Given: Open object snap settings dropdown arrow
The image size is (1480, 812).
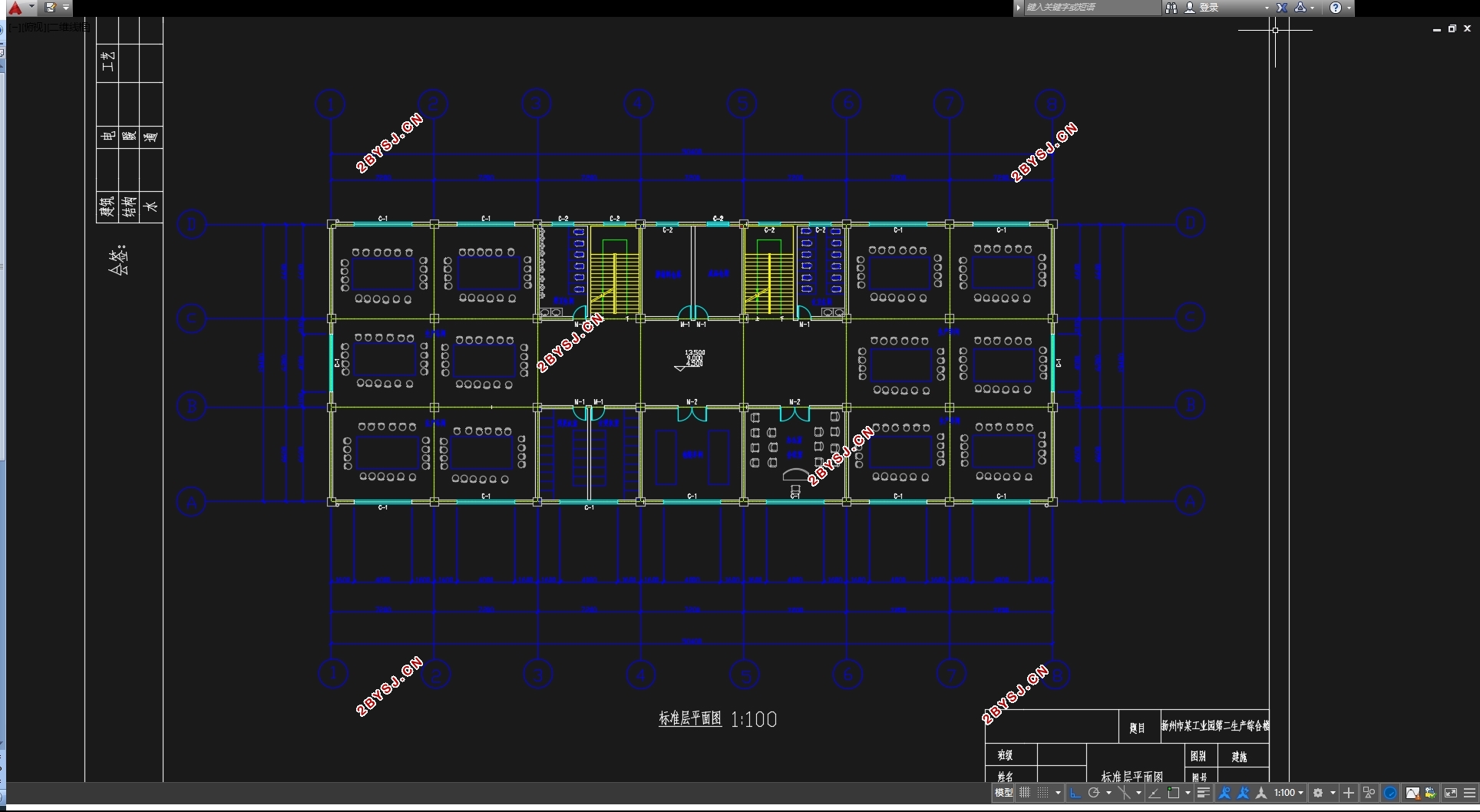Looking at the screenshot, I should [1188, 793].
